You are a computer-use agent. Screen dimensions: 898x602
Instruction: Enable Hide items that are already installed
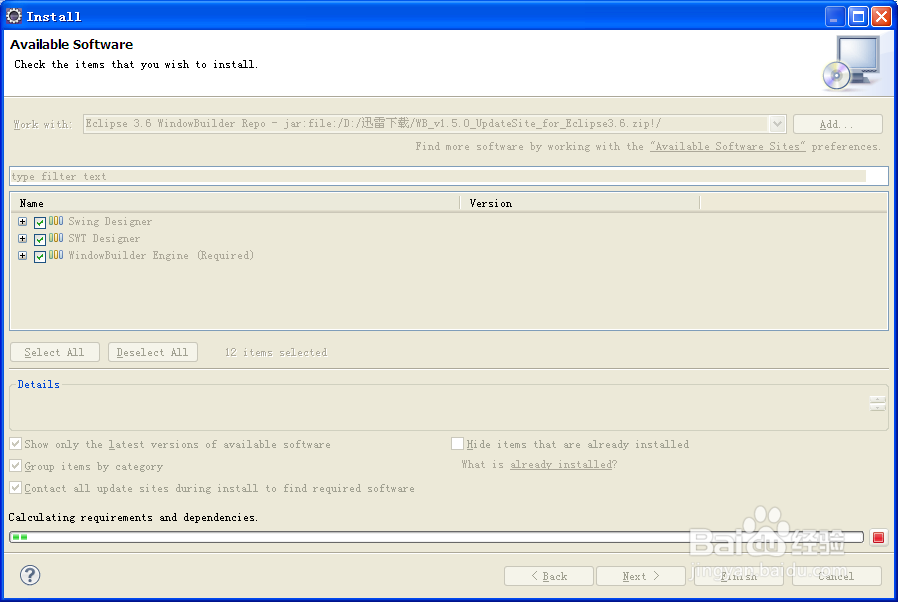pos(457,444)
